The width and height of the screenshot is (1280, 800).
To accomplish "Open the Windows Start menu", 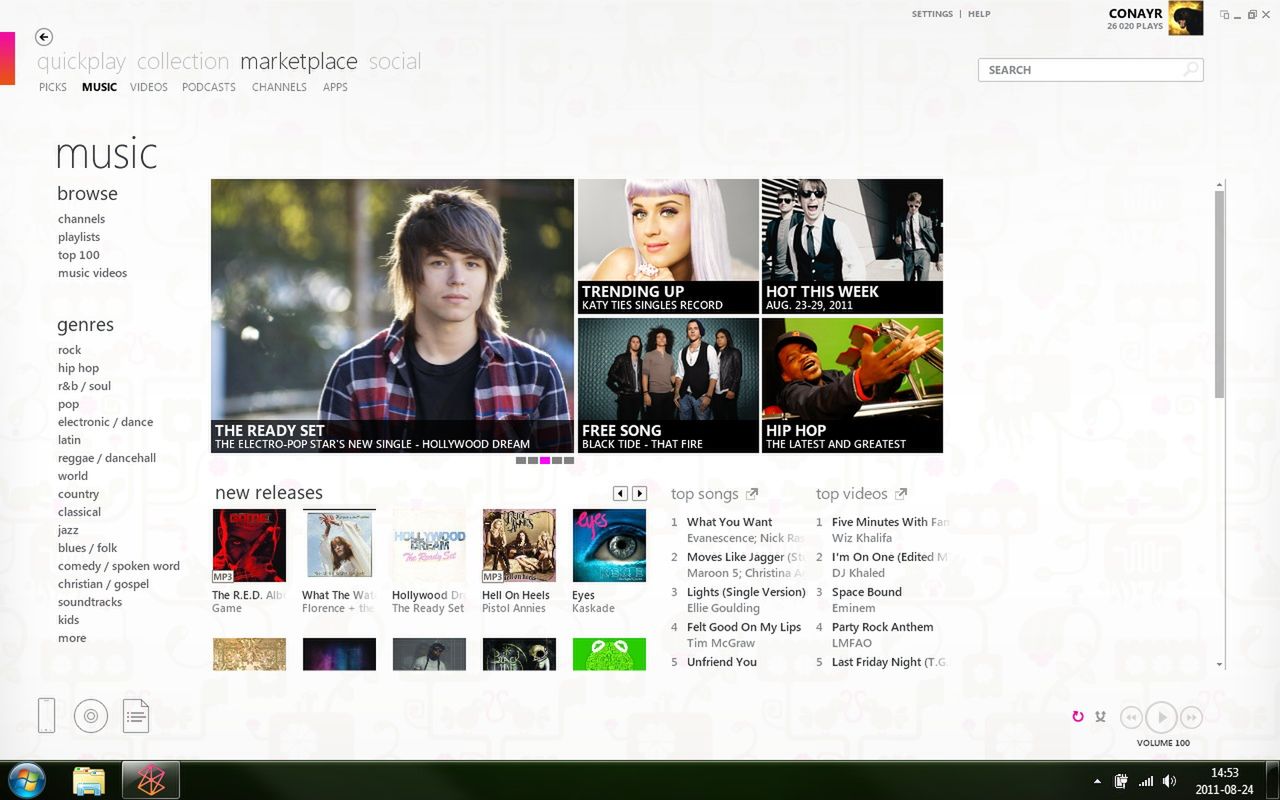I will click(x=26, y=779).
